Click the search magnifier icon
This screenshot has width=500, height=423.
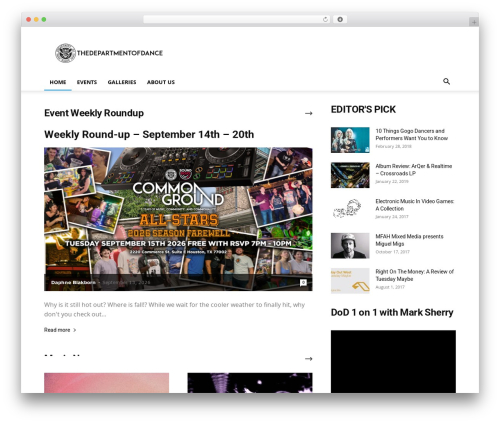(446, 81)
